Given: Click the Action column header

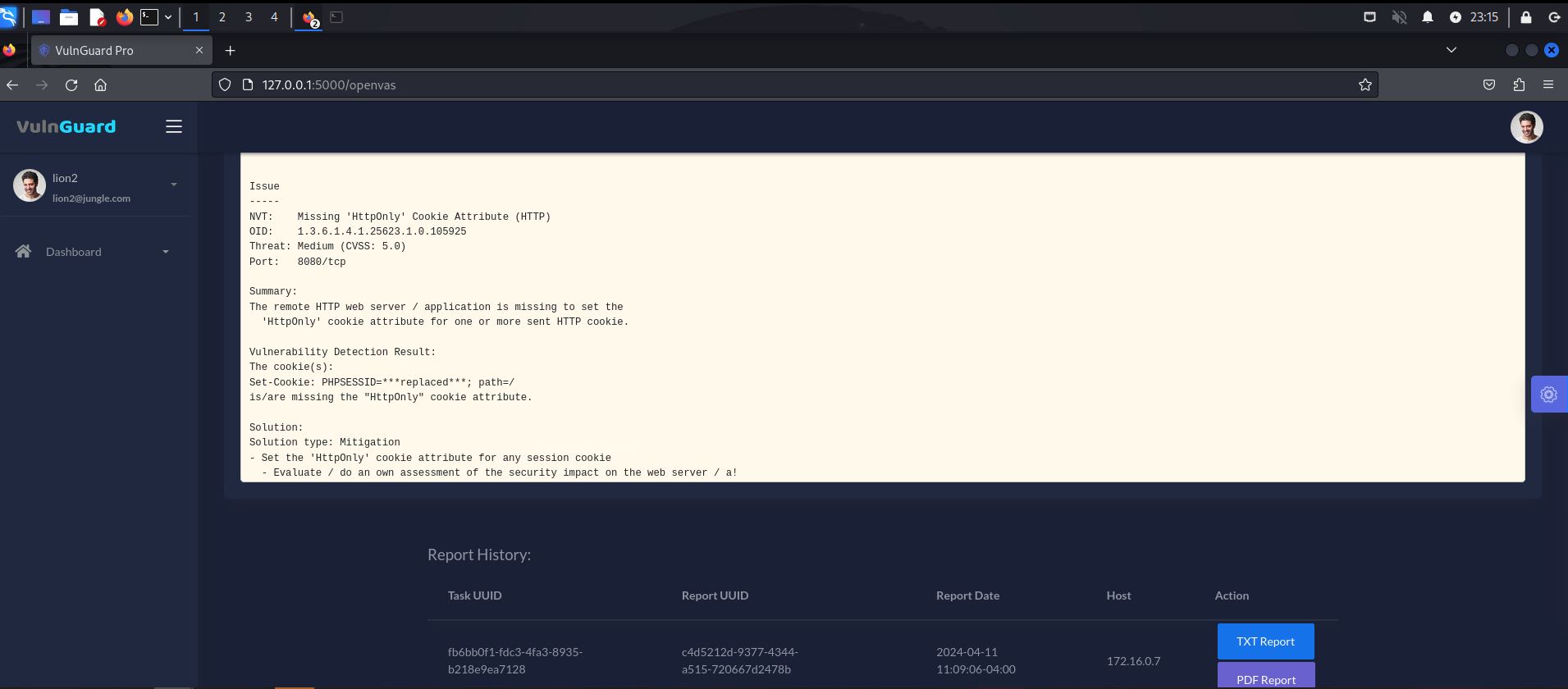Looking at the screenshot, I should click(x=1232, y=595).
